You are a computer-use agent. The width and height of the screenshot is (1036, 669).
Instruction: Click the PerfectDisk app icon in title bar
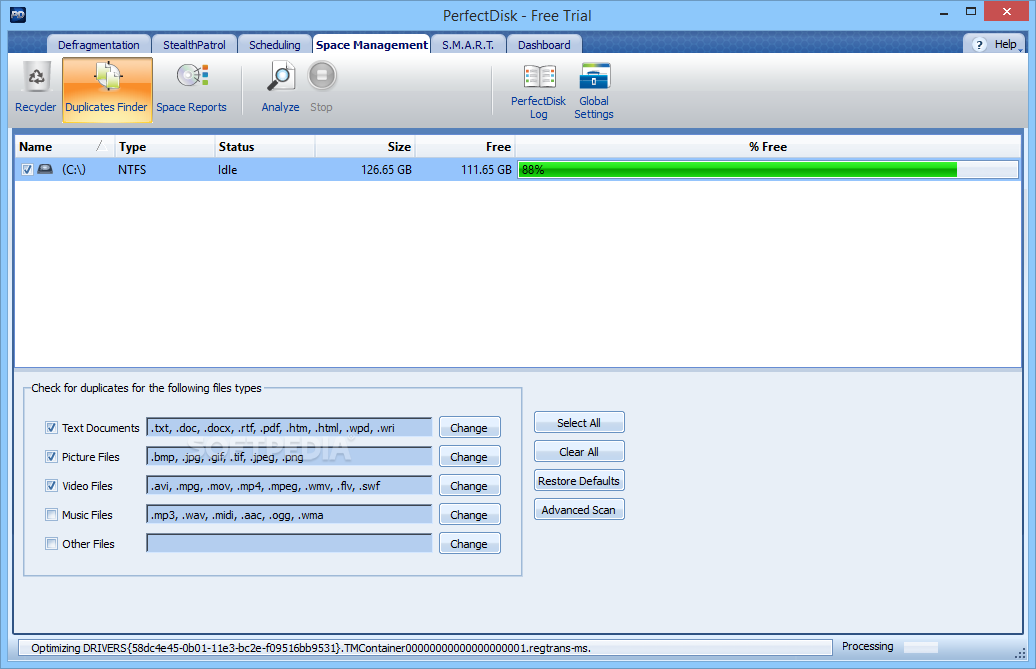[x=18, y=15]
